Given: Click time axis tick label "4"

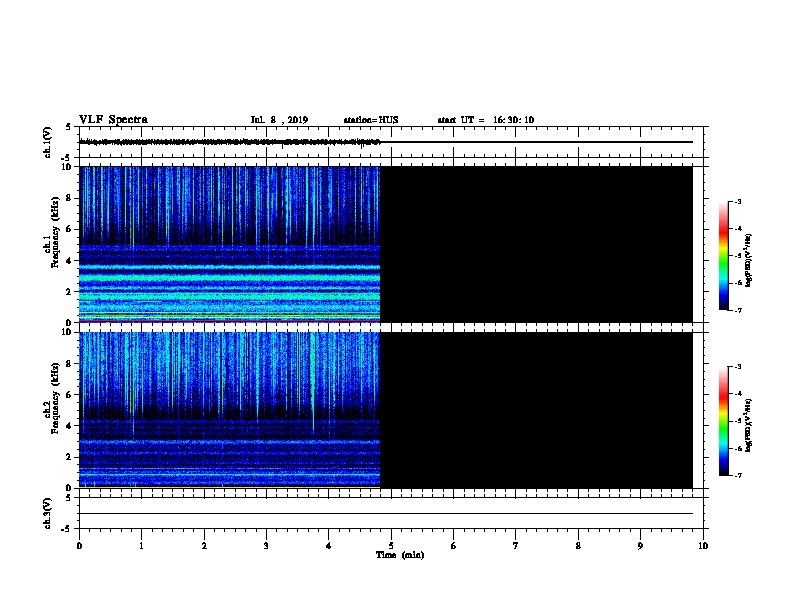Looking at the screenshot, I should 329,546.
